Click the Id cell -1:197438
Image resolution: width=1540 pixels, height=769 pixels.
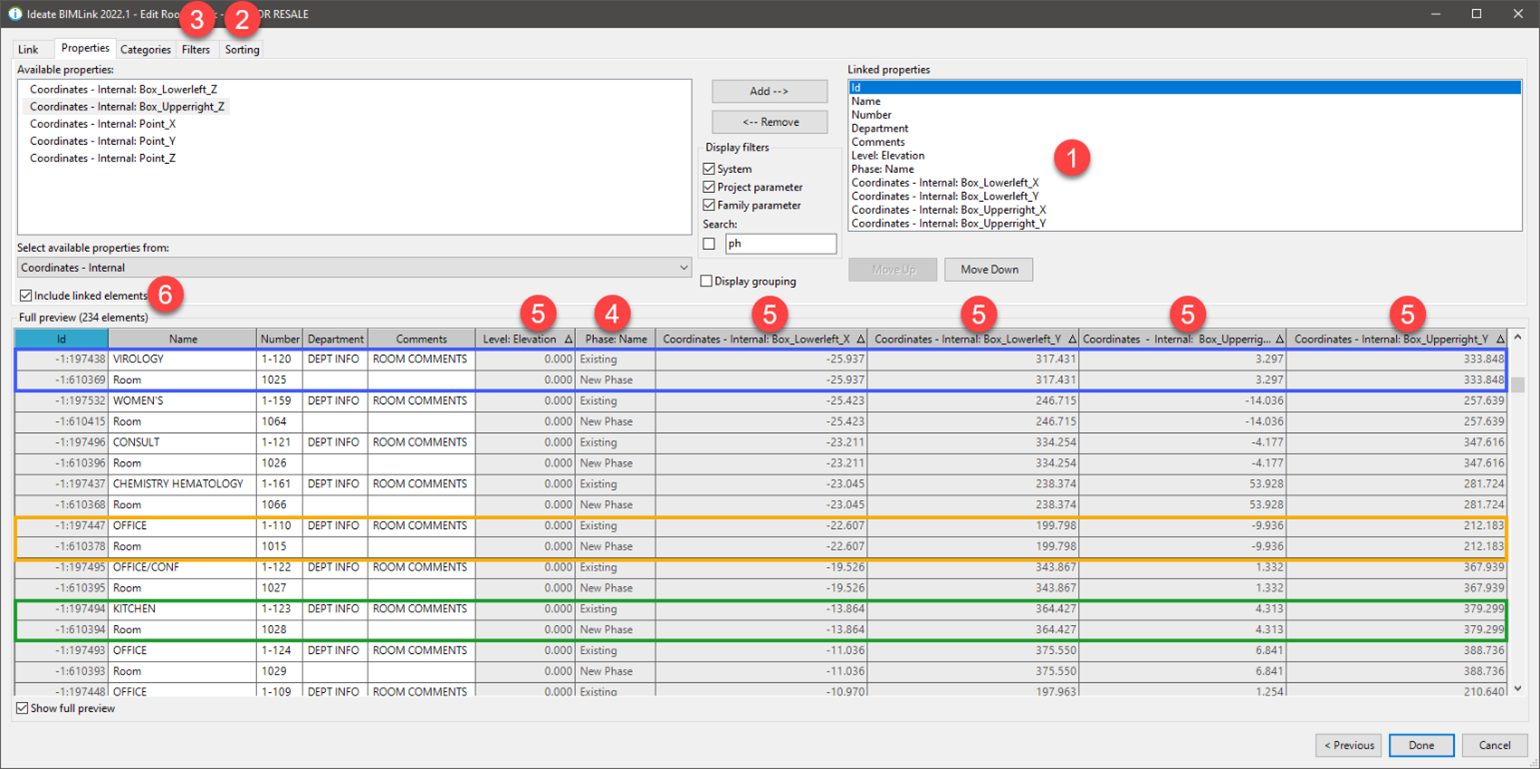coord(62,358)
